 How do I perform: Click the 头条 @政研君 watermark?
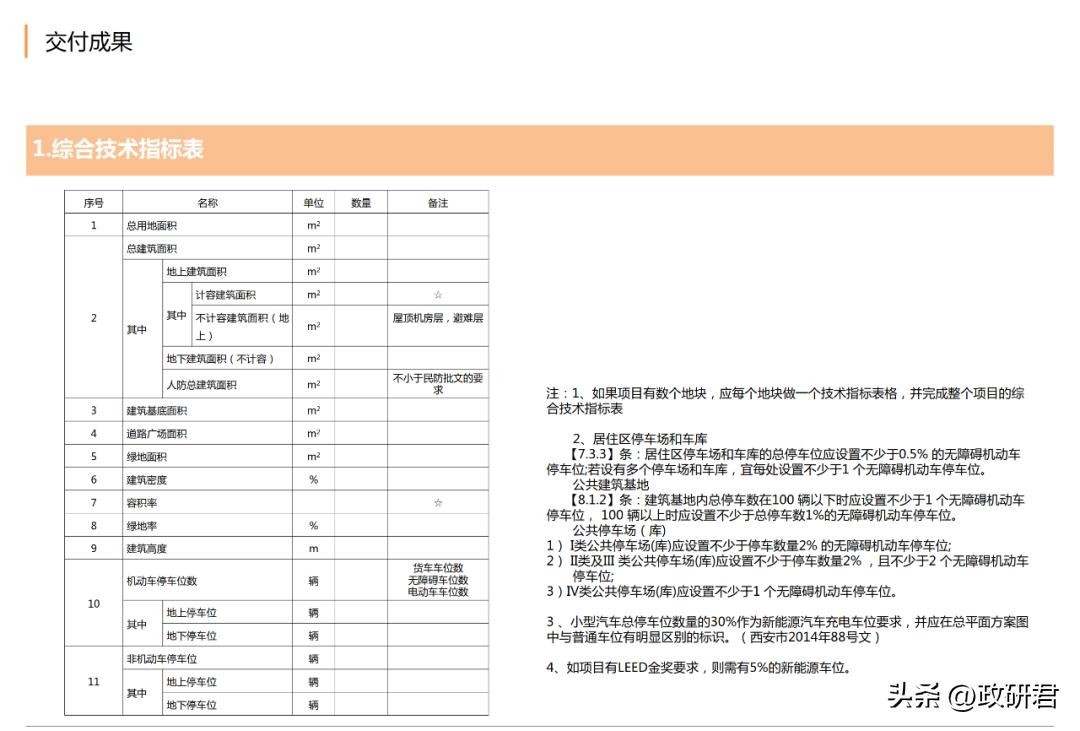tap(972, 696)
